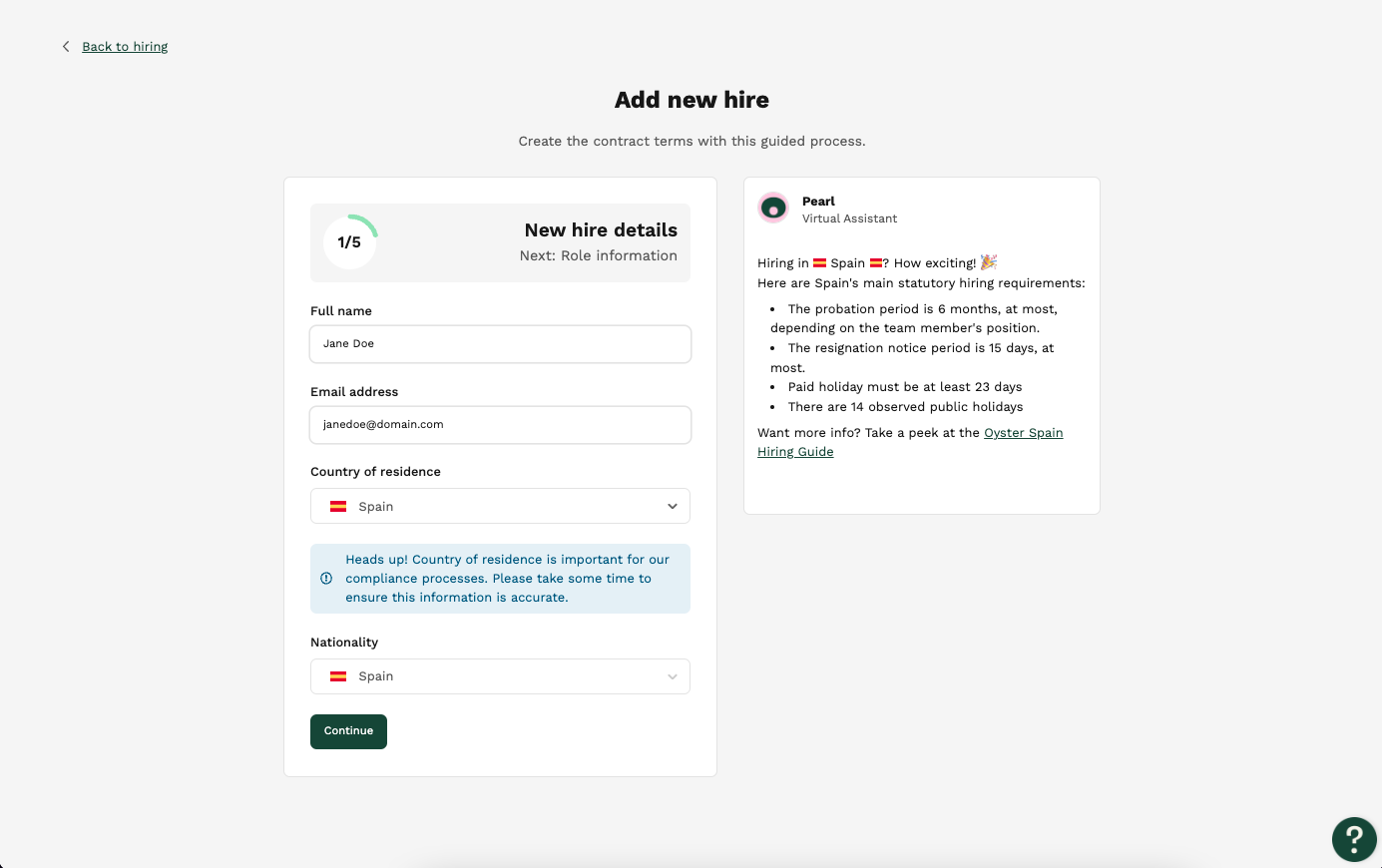This screenshot has height=868, width=1382.
Task: Open the Country of residence dropdown
Action: [x=500, y=506]
